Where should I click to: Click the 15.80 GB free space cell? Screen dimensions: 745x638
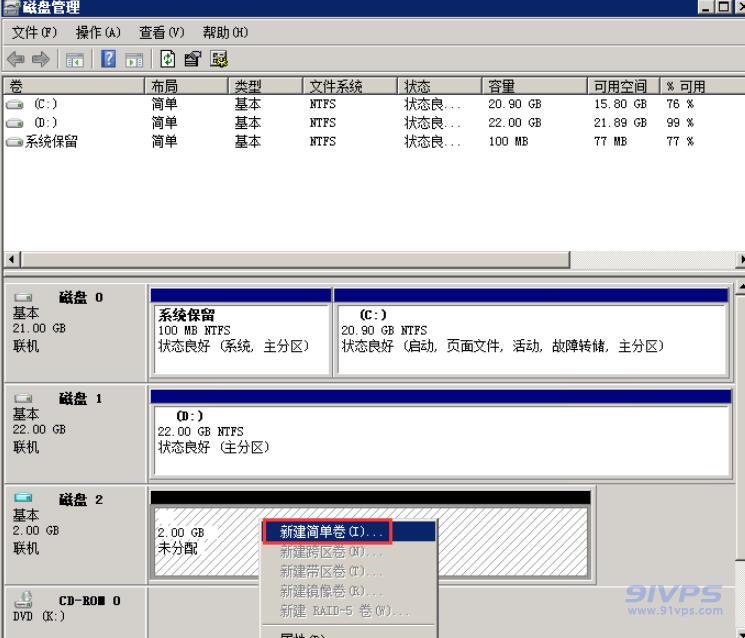click(620, 104)
